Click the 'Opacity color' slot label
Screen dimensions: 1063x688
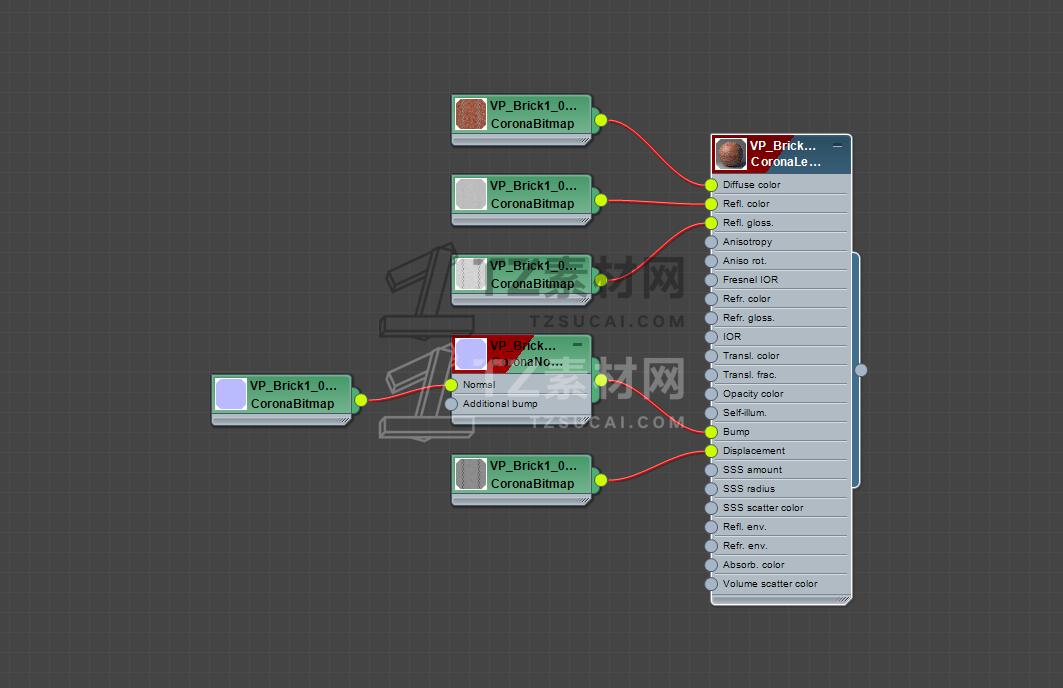click(x=753, y=394)
